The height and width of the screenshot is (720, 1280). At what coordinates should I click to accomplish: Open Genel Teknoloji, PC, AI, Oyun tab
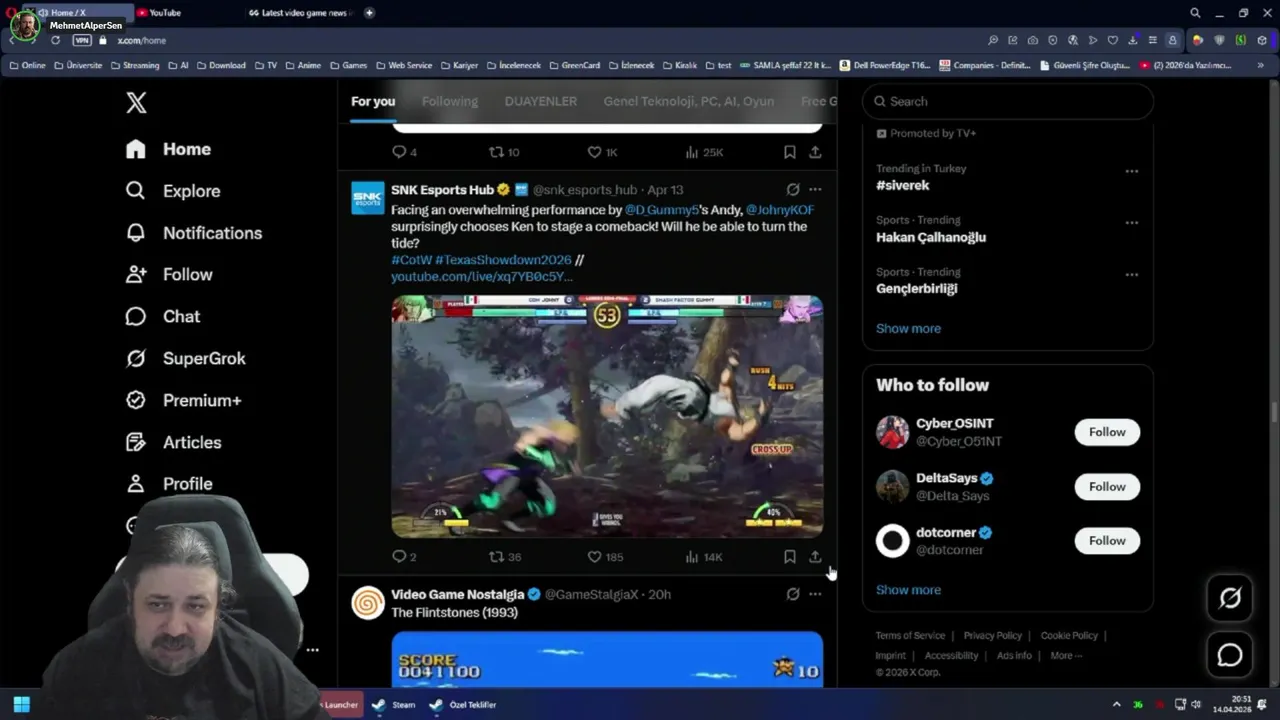[x=689, y=101]
